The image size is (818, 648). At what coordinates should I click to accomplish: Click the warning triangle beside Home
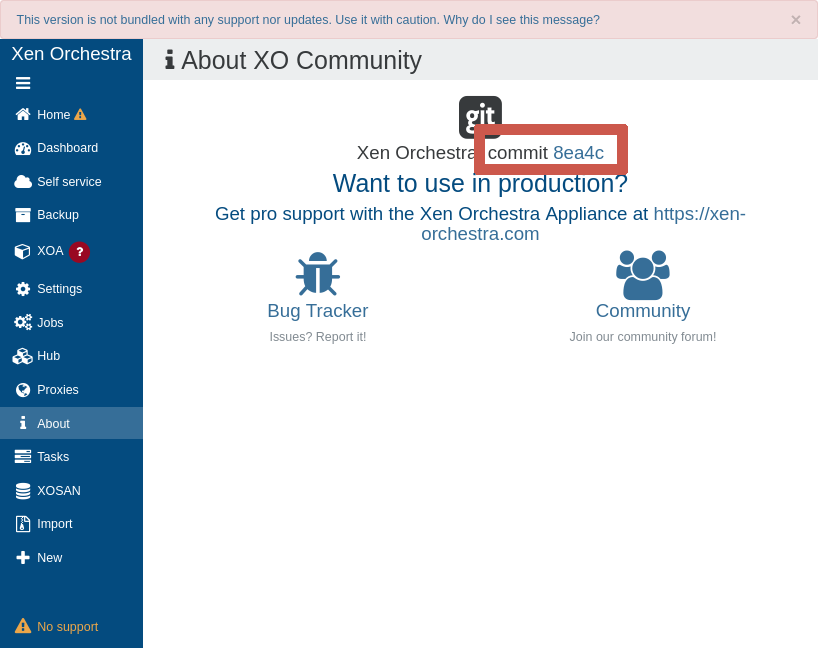[80, 114]
